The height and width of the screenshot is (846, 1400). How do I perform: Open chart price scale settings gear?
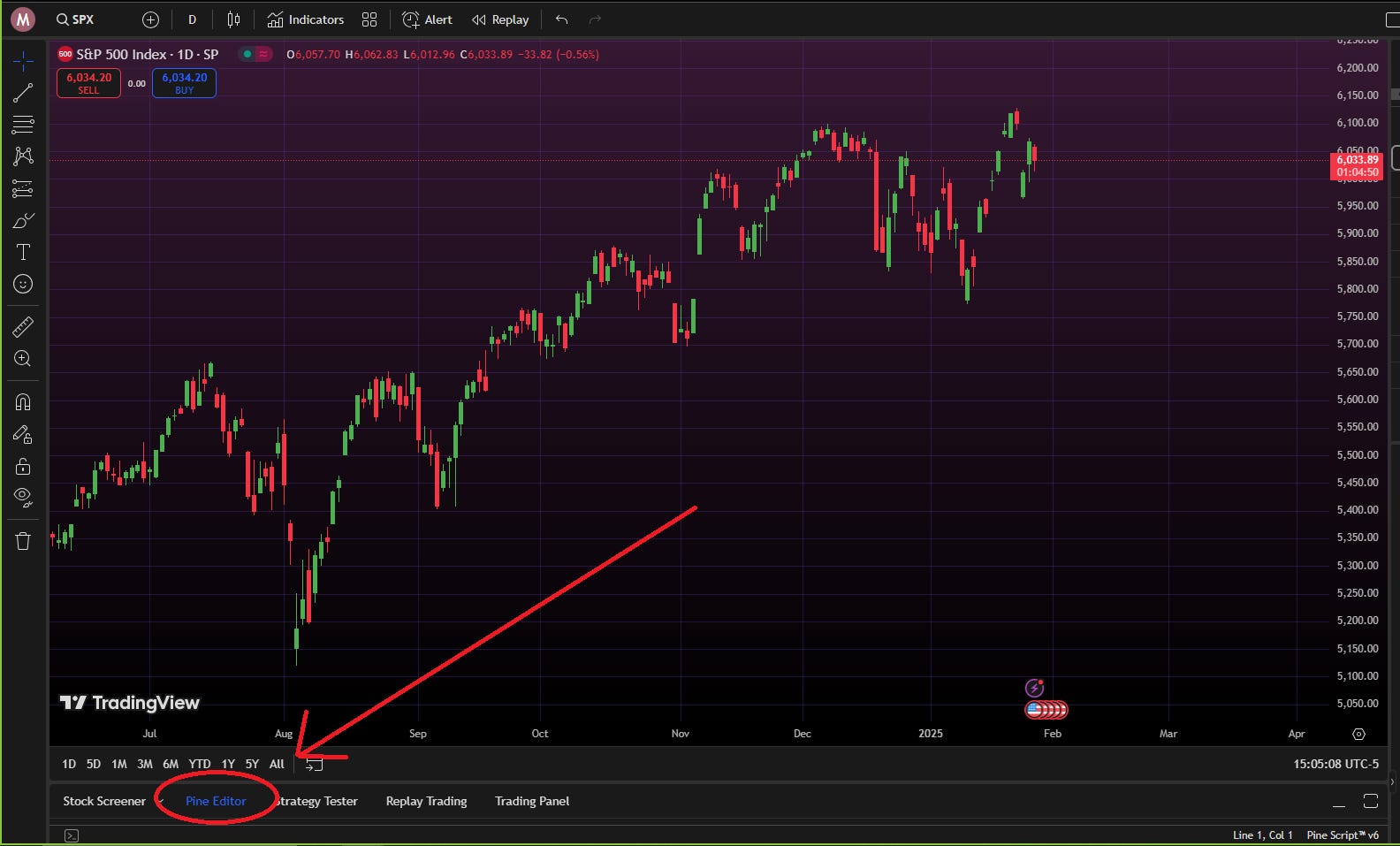(x=1359, y=734)
